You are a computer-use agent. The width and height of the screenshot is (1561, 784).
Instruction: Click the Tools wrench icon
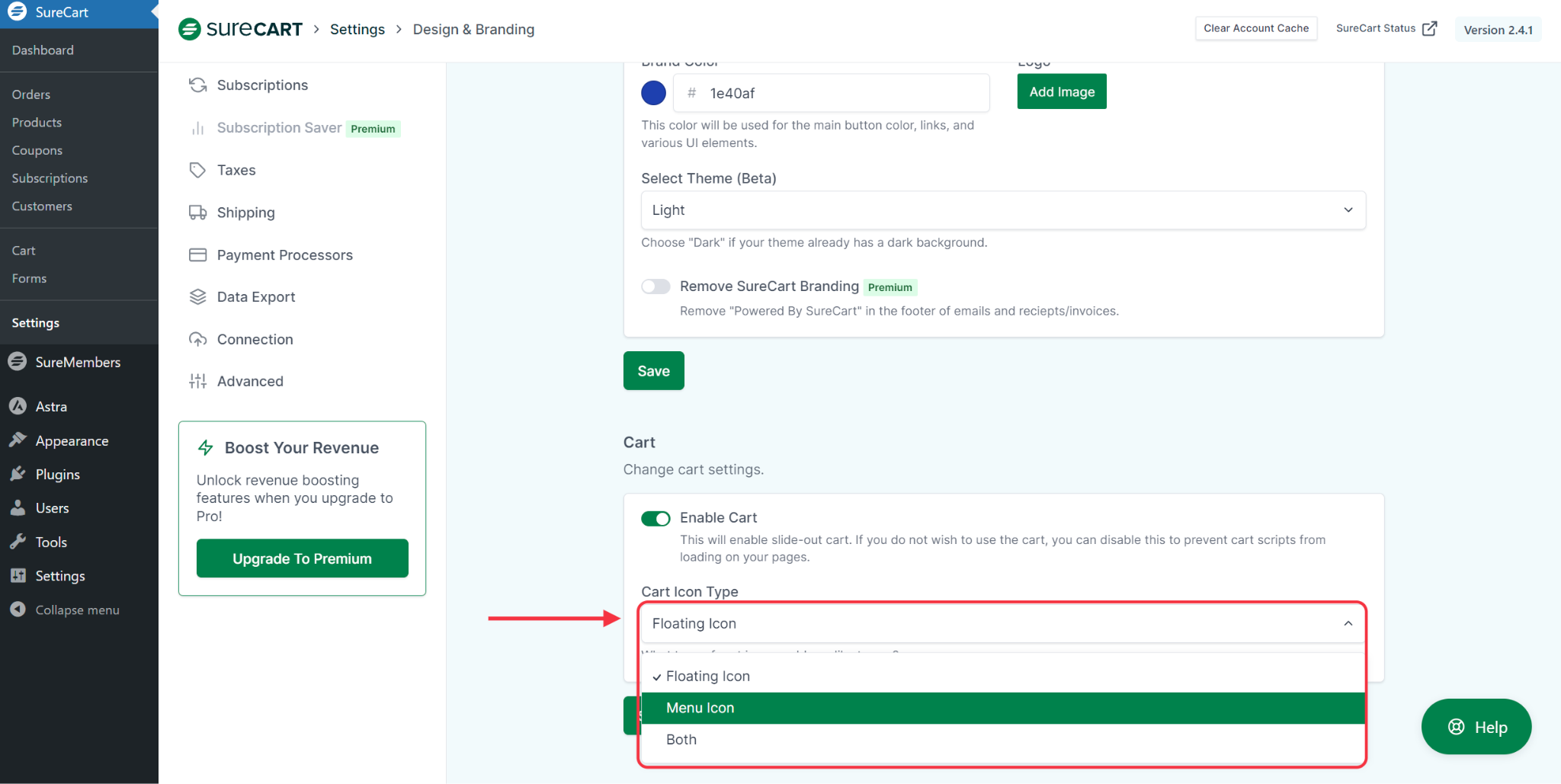tap(18, 542)
